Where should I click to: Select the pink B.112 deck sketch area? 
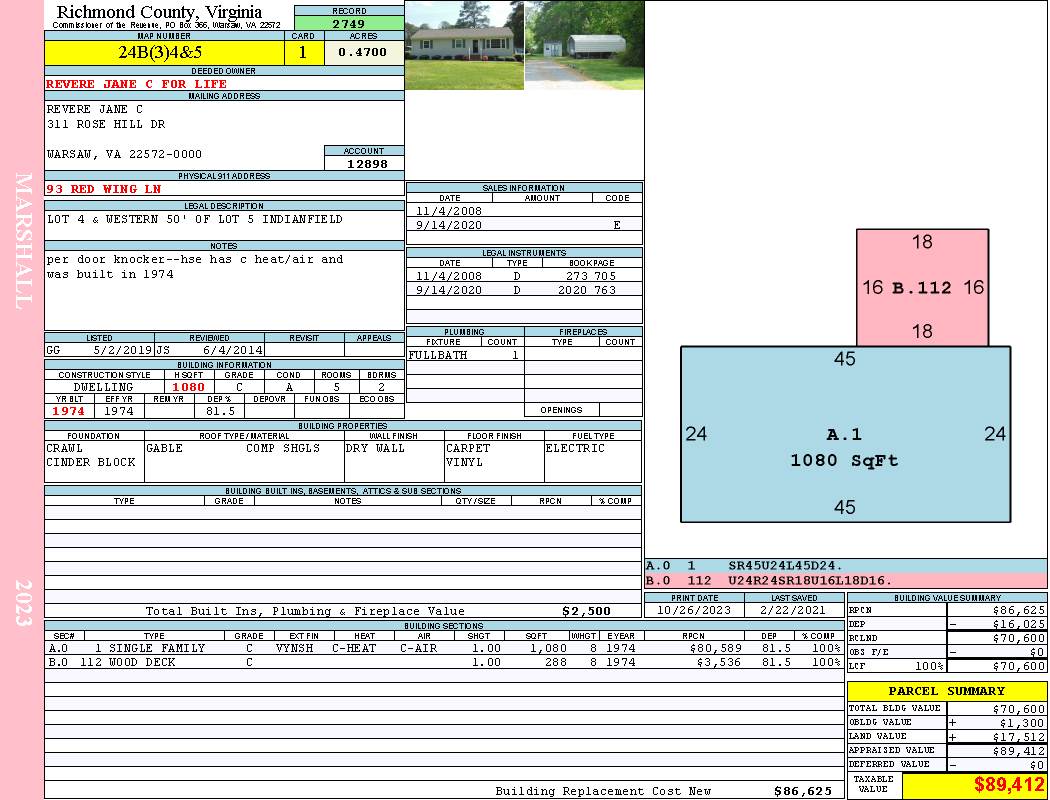coord(922,287)
